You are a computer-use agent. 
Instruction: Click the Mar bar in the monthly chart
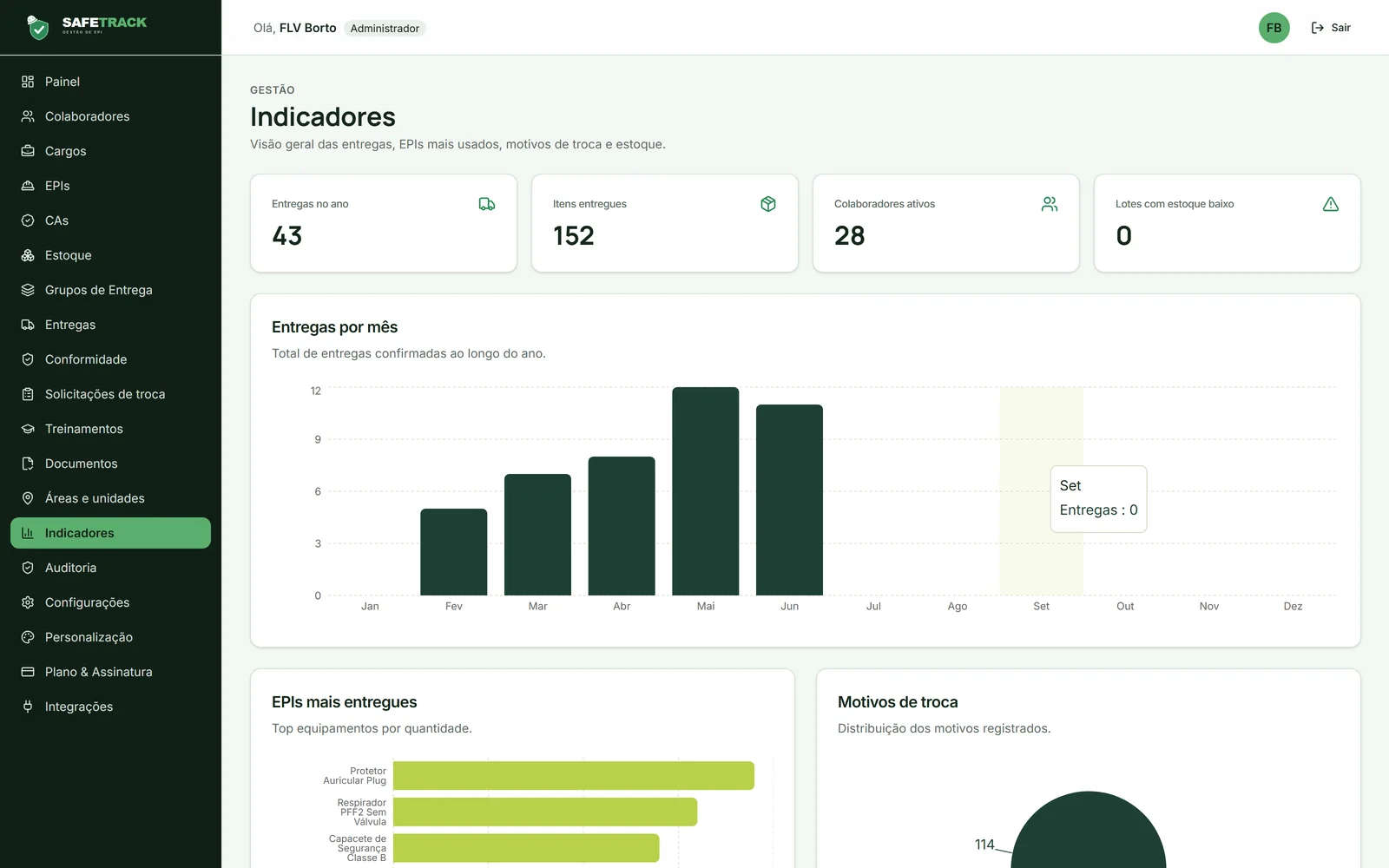click(537, 535)
